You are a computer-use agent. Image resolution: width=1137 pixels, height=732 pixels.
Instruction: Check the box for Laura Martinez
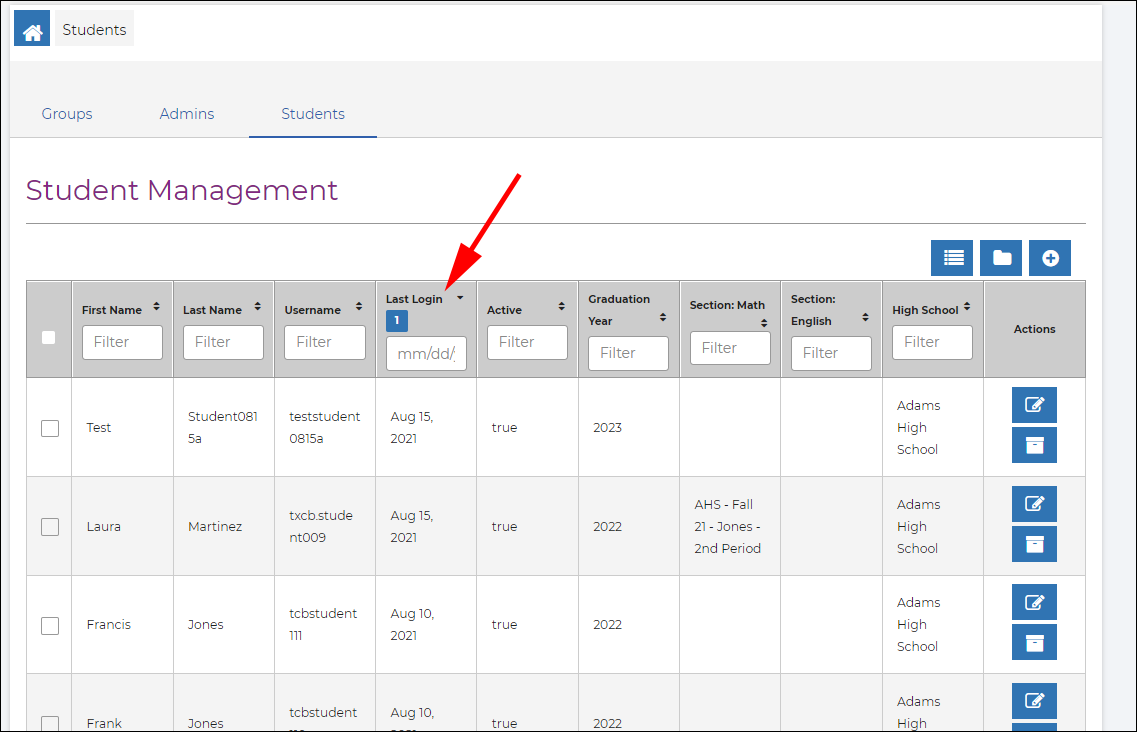[x=50, y=526]
